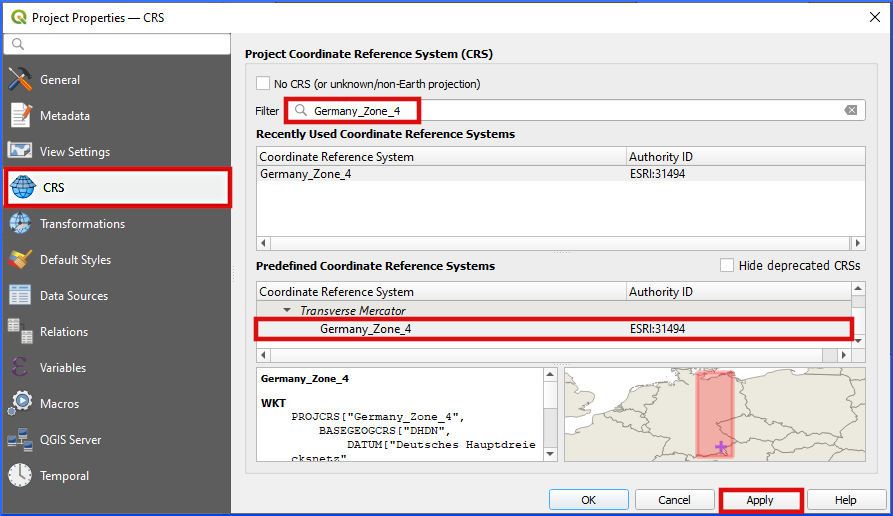893x516 pixels.
Task: Sort predefined list by Coordinate Reference System header
Action: 441,291
